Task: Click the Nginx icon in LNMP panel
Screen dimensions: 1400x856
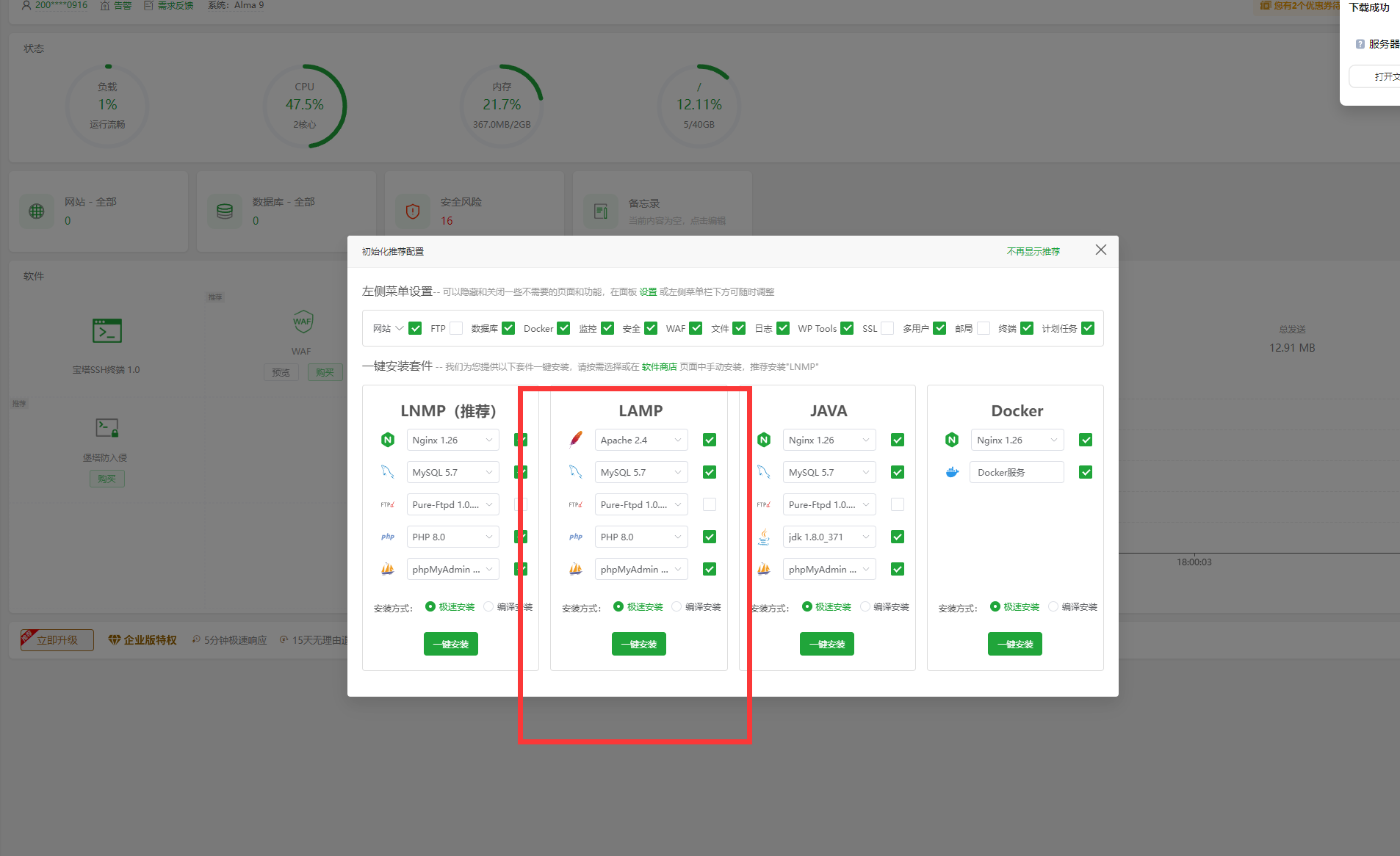Action: point(388,440)
